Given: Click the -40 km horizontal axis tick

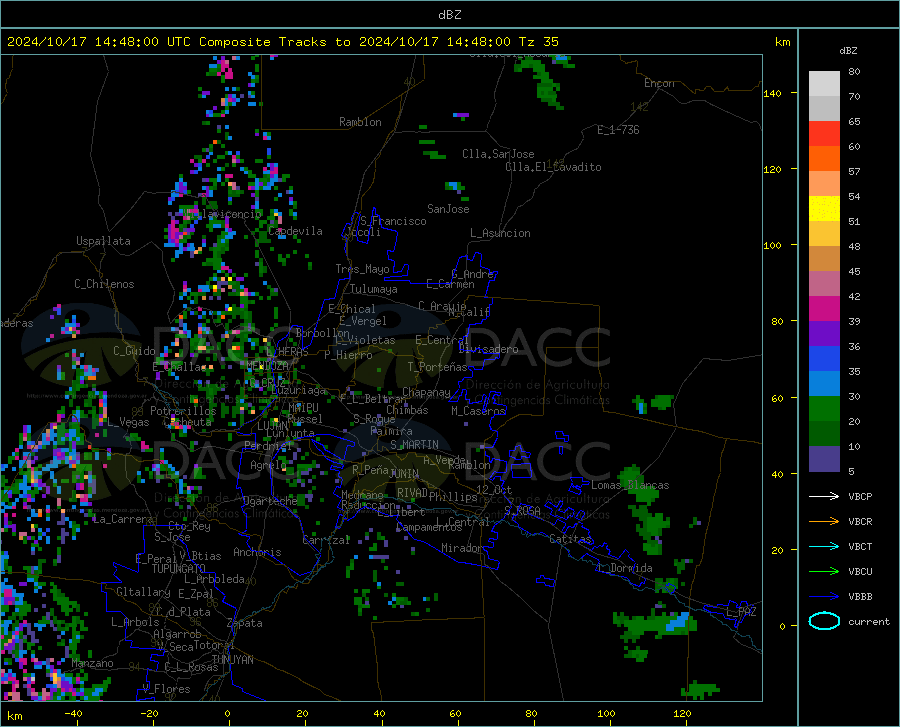Looking at the screenshot, I should click(73, 714).
